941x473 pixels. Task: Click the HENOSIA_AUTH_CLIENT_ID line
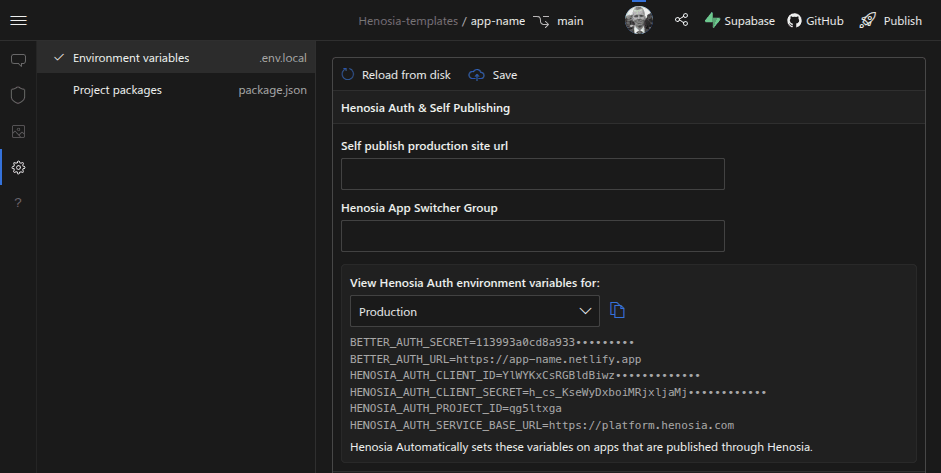pyautogui.click(x=525, y=375)
